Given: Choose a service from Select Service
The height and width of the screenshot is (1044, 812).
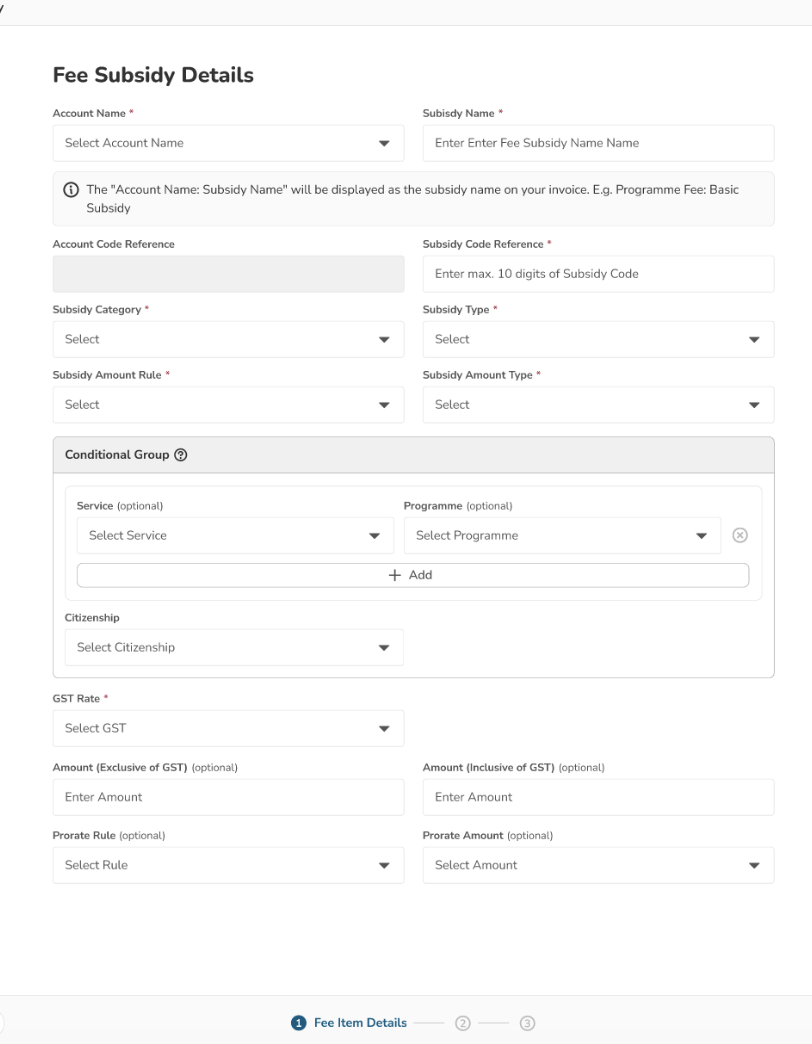Looking at the screenshot, I should click(x=234, y=536).
